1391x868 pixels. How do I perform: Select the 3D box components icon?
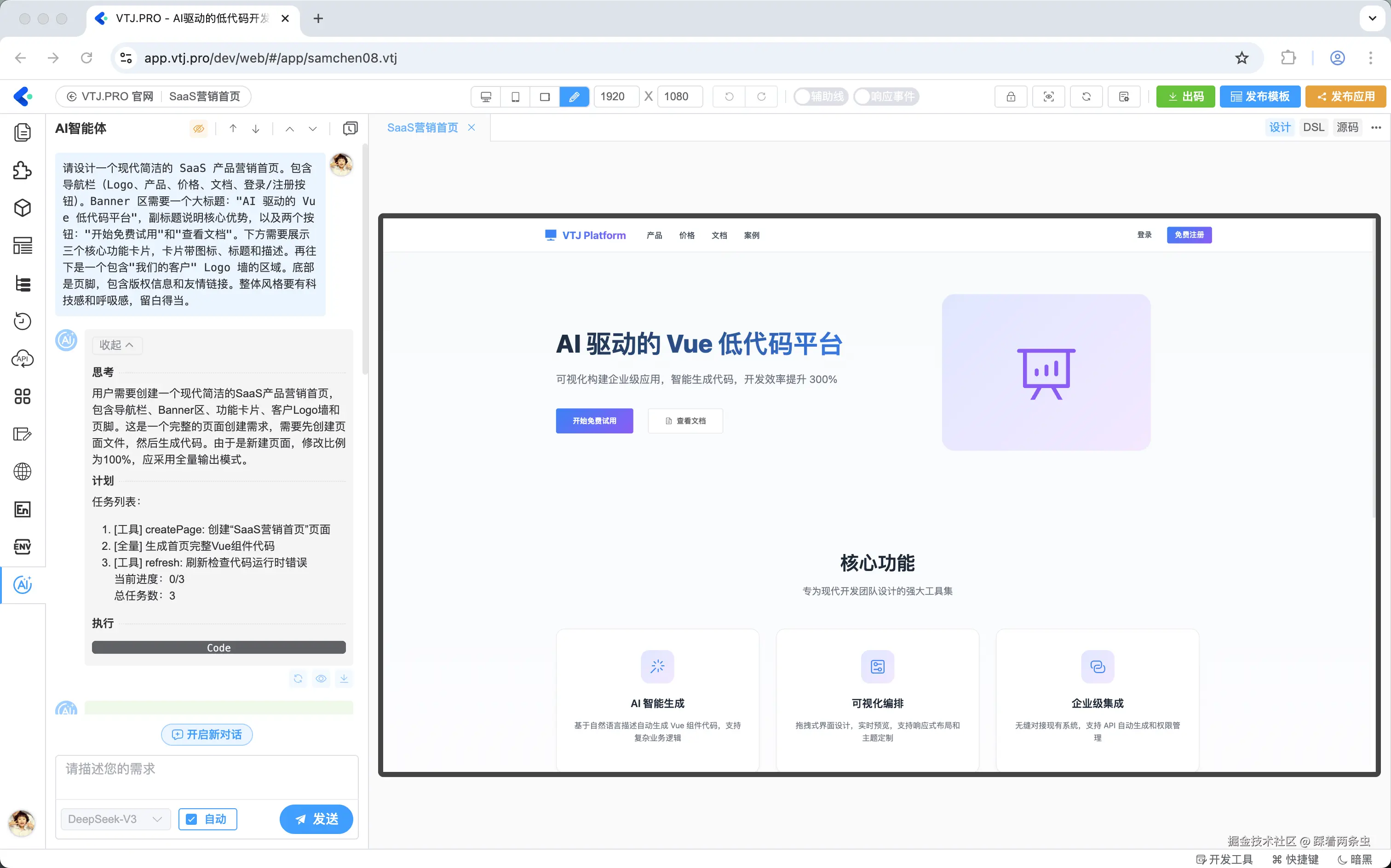pyautogui.click(x=23, y=208)
